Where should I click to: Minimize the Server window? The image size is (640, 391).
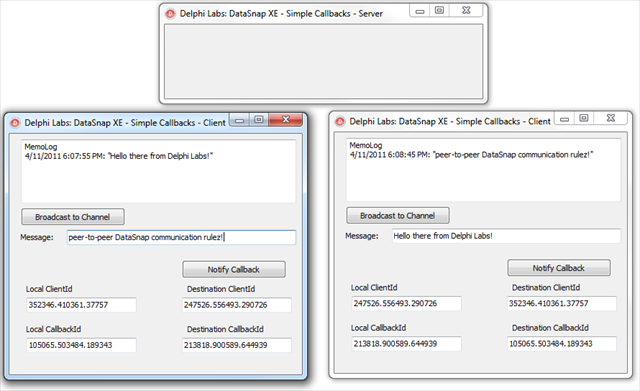pos(420,11)
